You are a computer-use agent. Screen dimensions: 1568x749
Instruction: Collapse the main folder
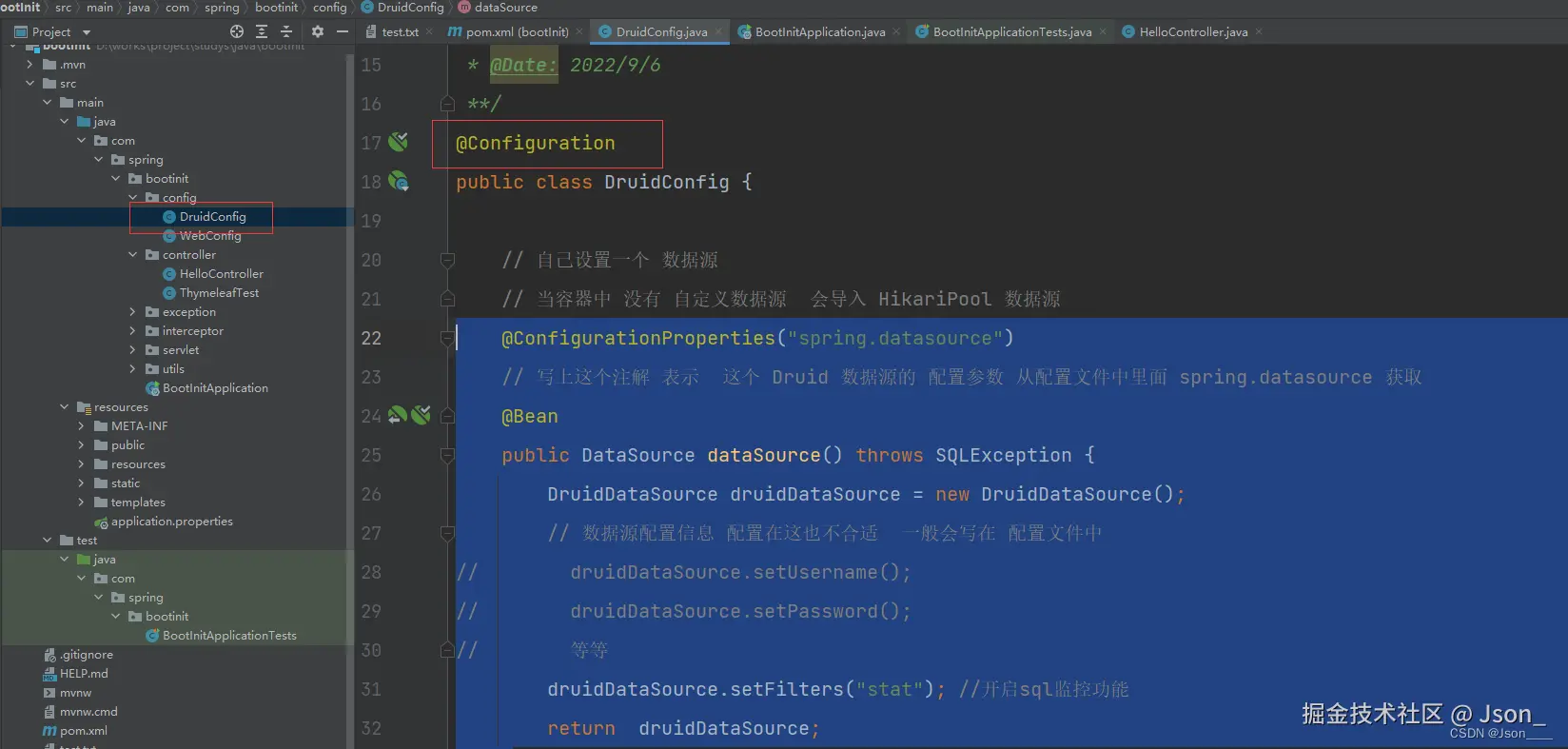pos(48,103)
